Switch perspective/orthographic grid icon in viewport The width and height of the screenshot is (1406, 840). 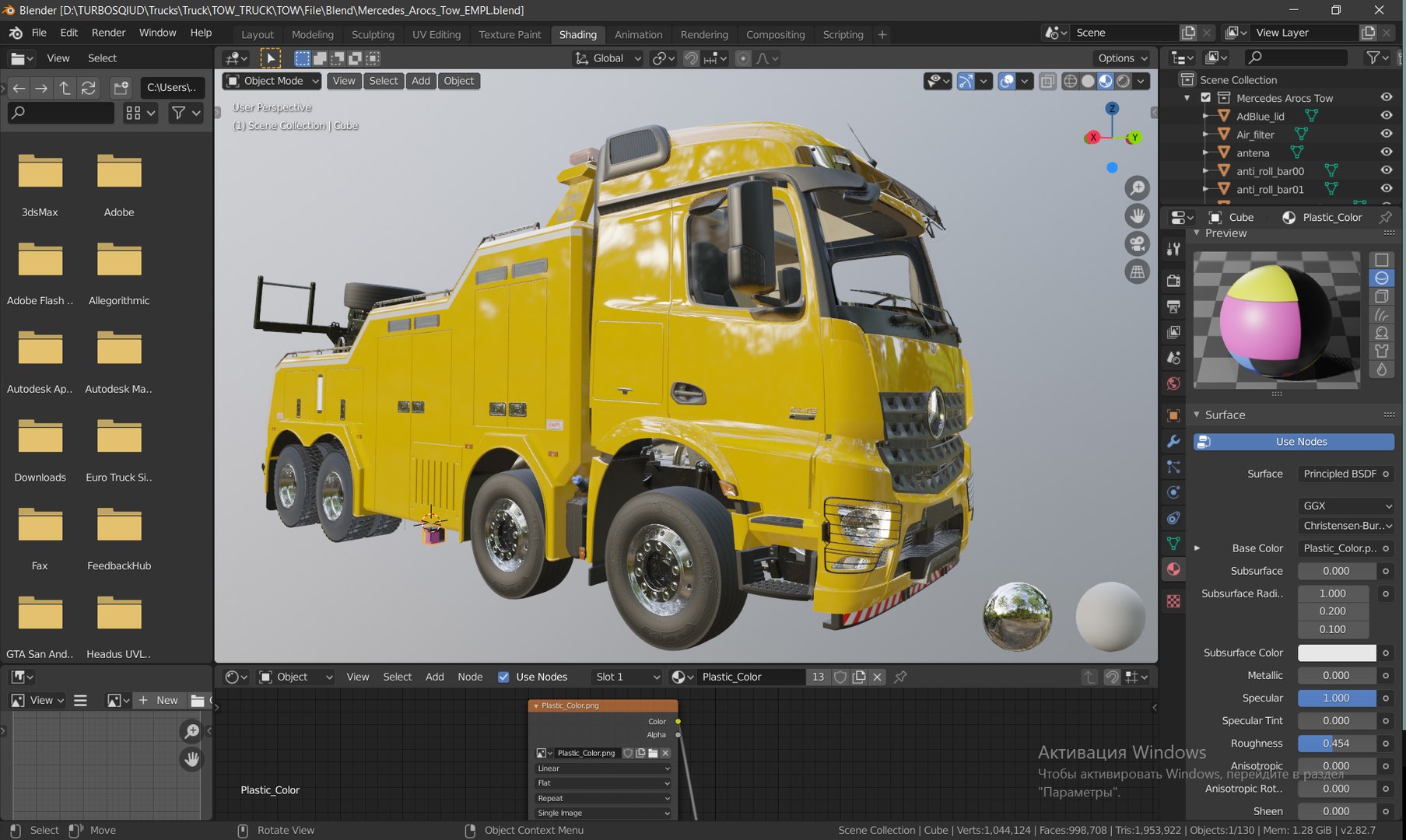[1137, 272]
